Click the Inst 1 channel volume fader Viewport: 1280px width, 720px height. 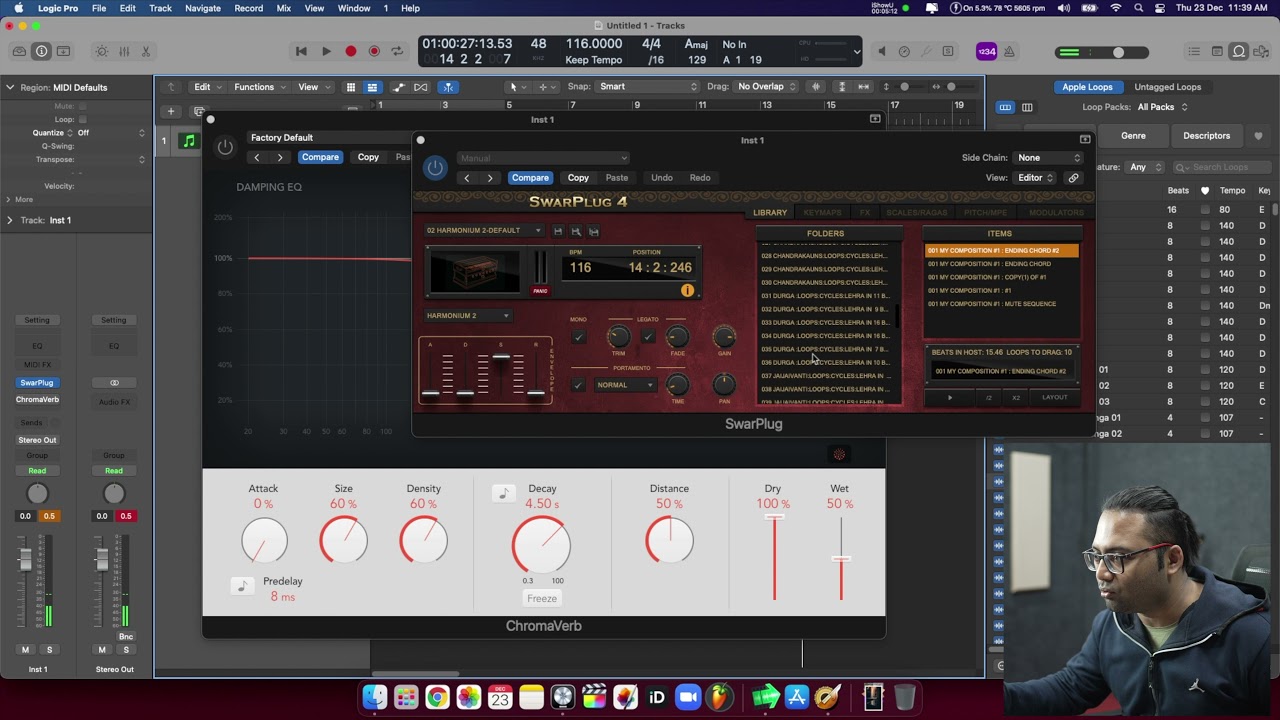click(x=25, y=560)
